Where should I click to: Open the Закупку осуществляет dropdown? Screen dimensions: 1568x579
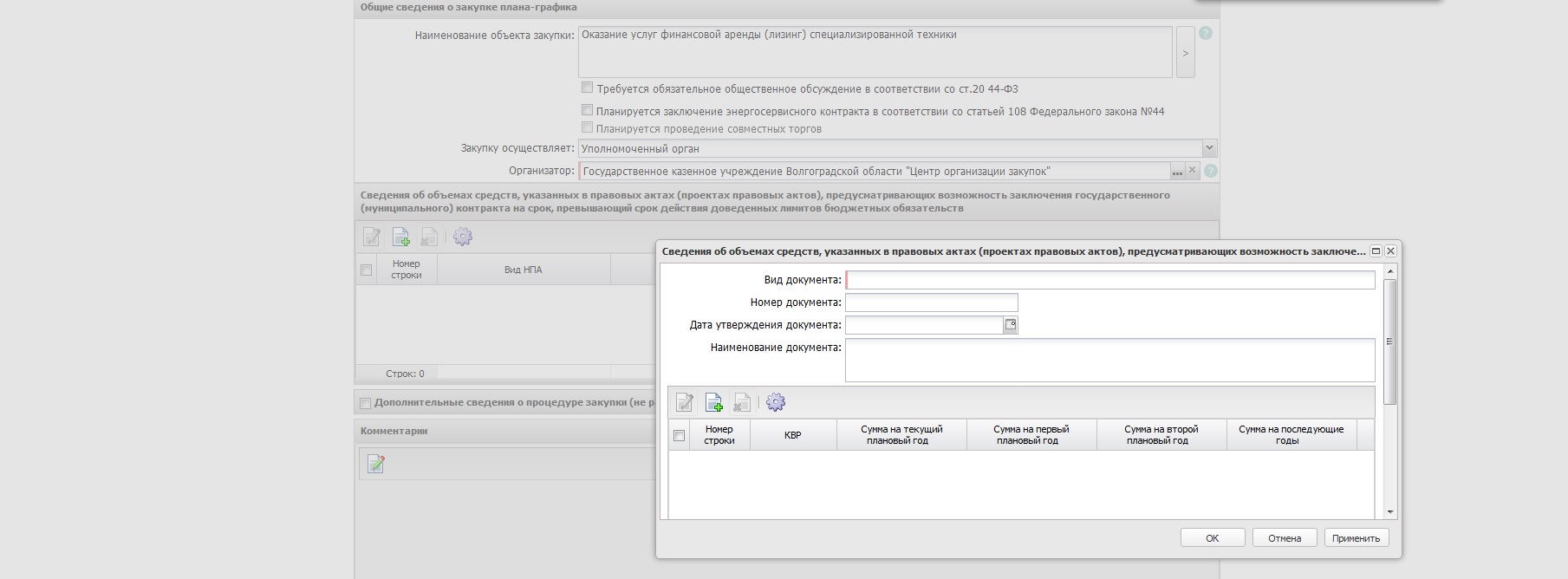pos(1209,148)
